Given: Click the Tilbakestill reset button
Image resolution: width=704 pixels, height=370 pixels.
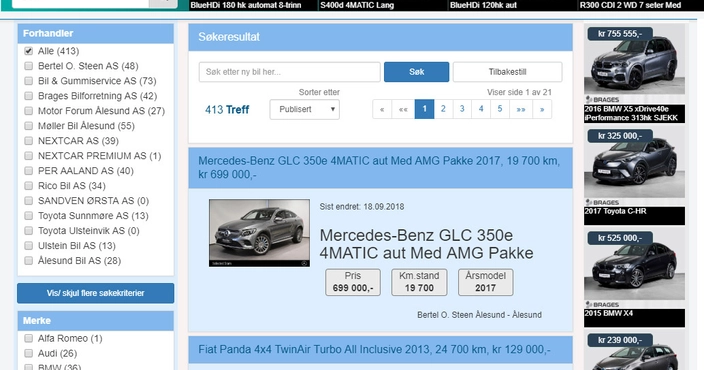Looking at the screenshot, I should 507,72.
